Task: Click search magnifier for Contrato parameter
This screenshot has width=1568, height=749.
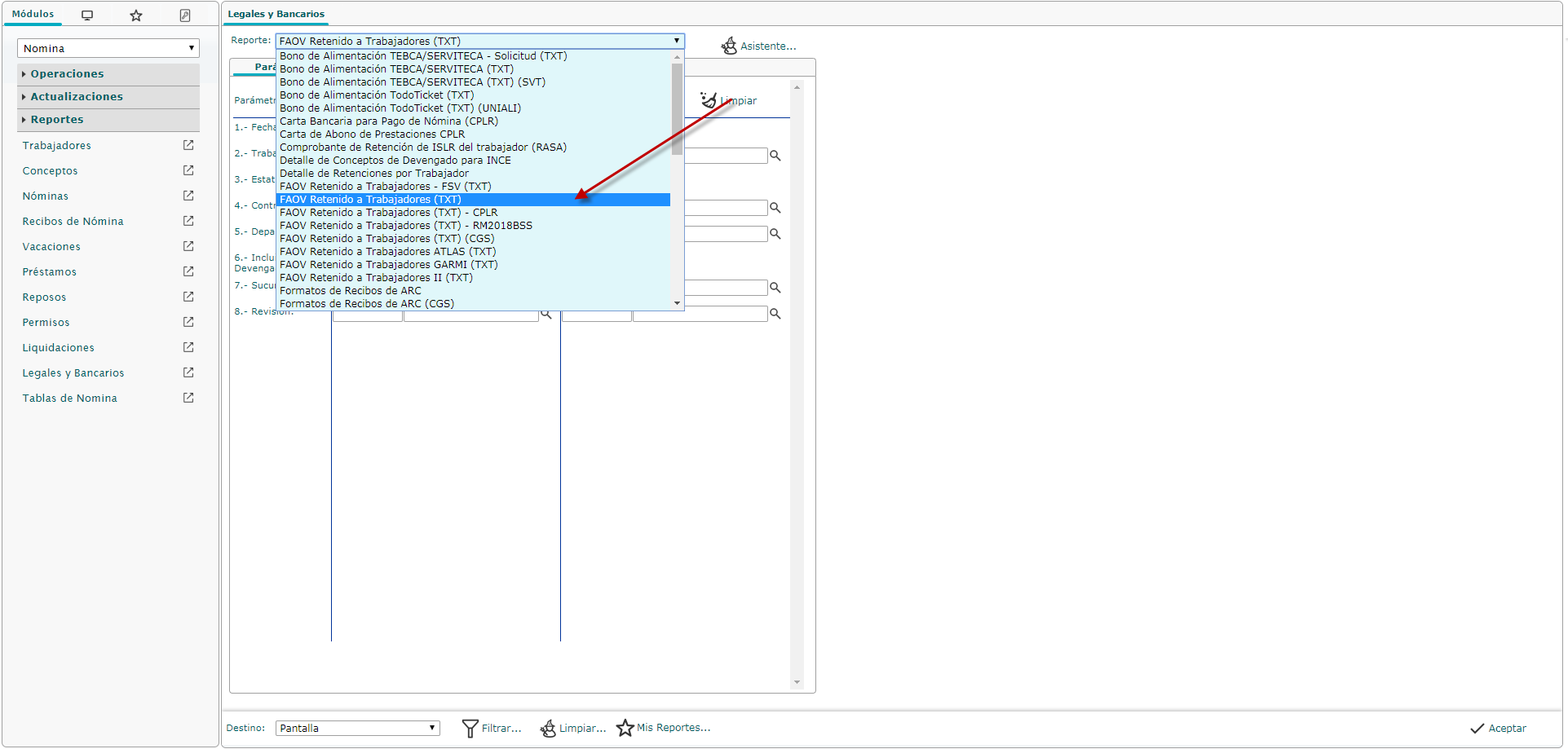Action: click(775, 208)
